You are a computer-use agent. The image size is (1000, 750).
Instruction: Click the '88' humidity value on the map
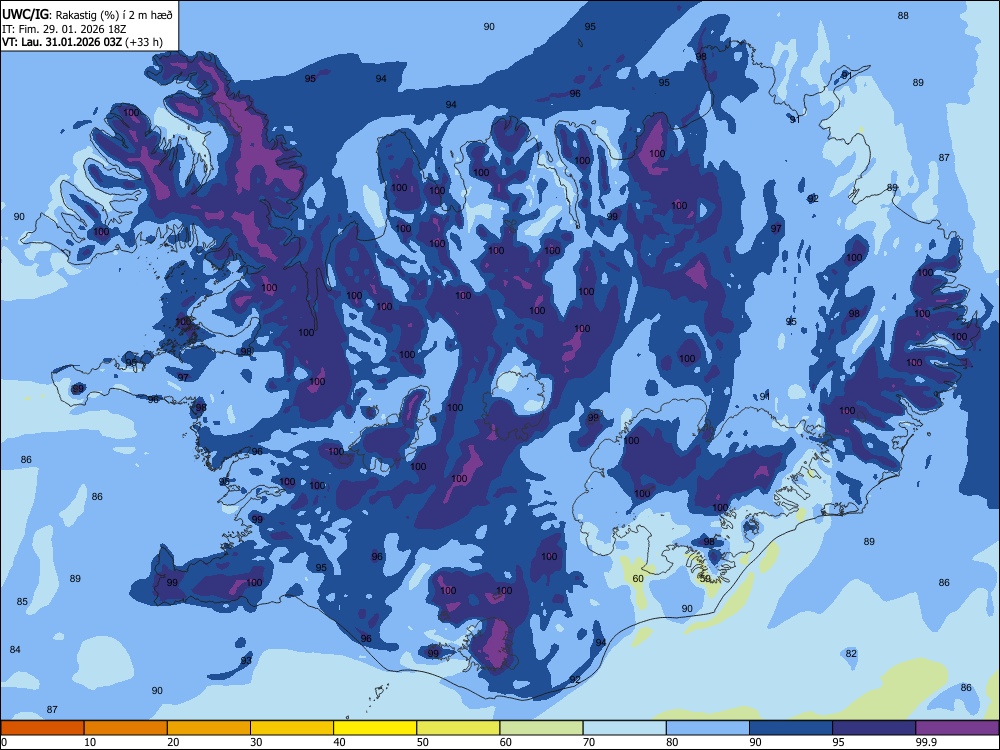pos(903,15)
